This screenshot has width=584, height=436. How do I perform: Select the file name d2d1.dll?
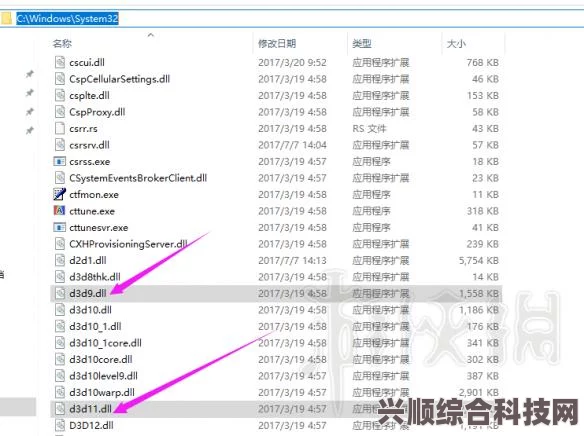88,260
